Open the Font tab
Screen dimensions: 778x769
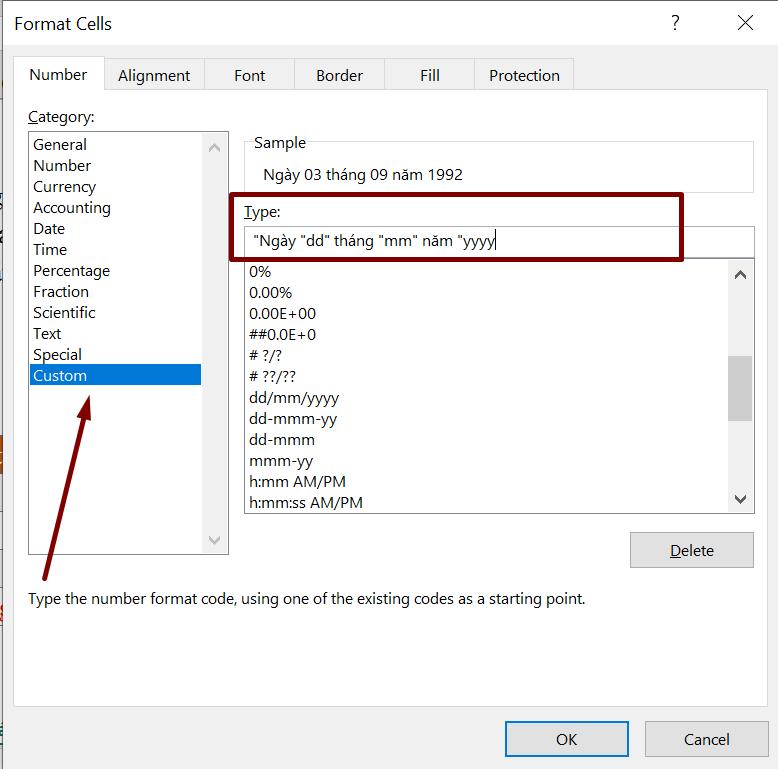(249, 75)
